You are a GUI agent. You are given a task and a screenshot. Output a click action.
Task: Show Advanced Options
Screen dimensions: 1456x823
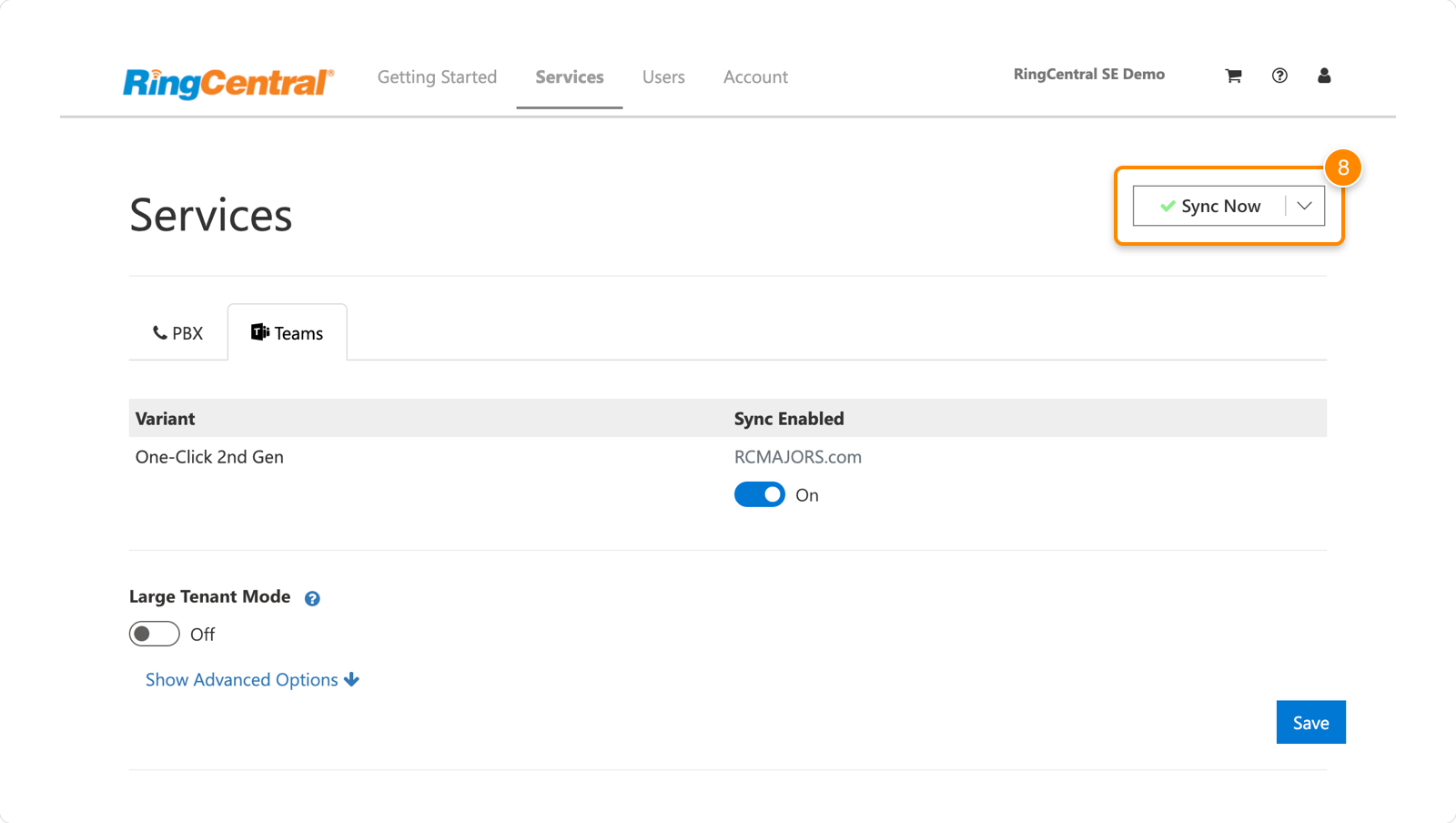252,680
